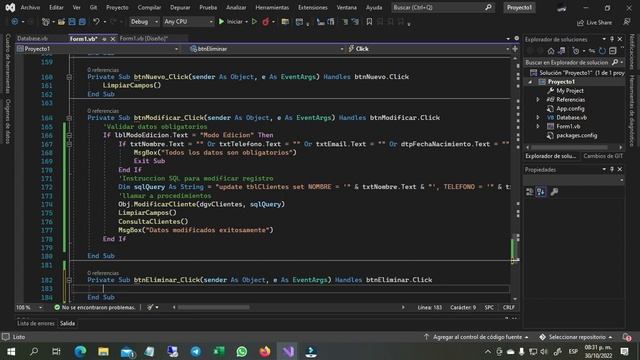
Task: Toggle auto-hide pin on Propiedades panel
Action: (x=612, y=169)
